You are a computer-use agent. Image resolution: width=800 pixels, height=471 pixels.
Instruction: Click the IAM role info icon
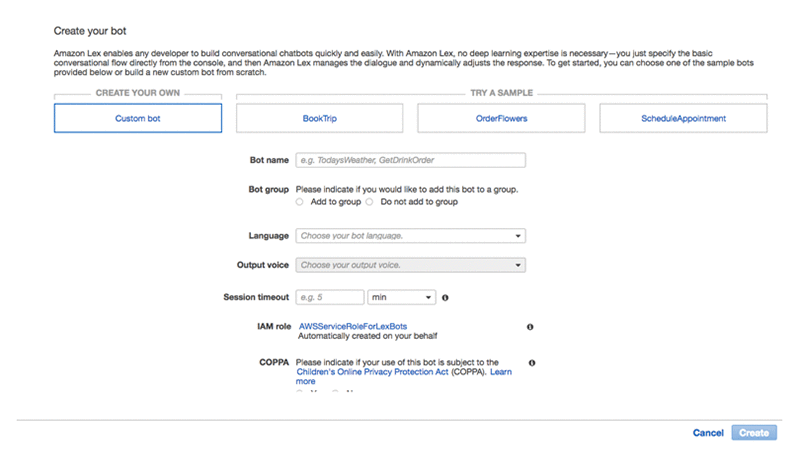pyautogui.click(x=530, y=327)
